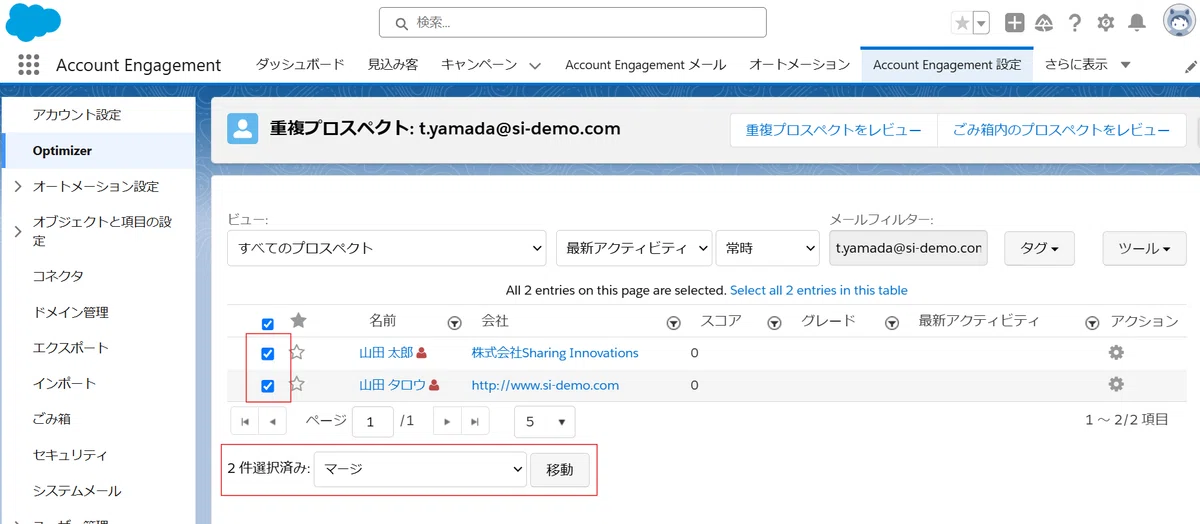The width and height of the screenshot is (1200, 524).
Task: Uncheck the 山田 太郎 row checkbox
Action: tap(267, 354)
